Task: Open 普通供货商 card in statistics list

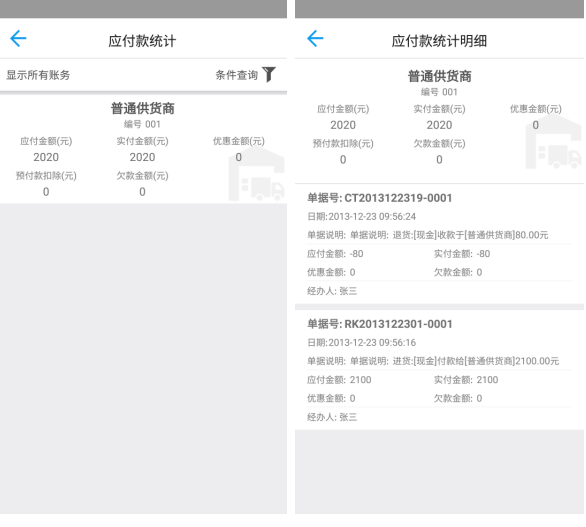Action: tap(144, 149)
